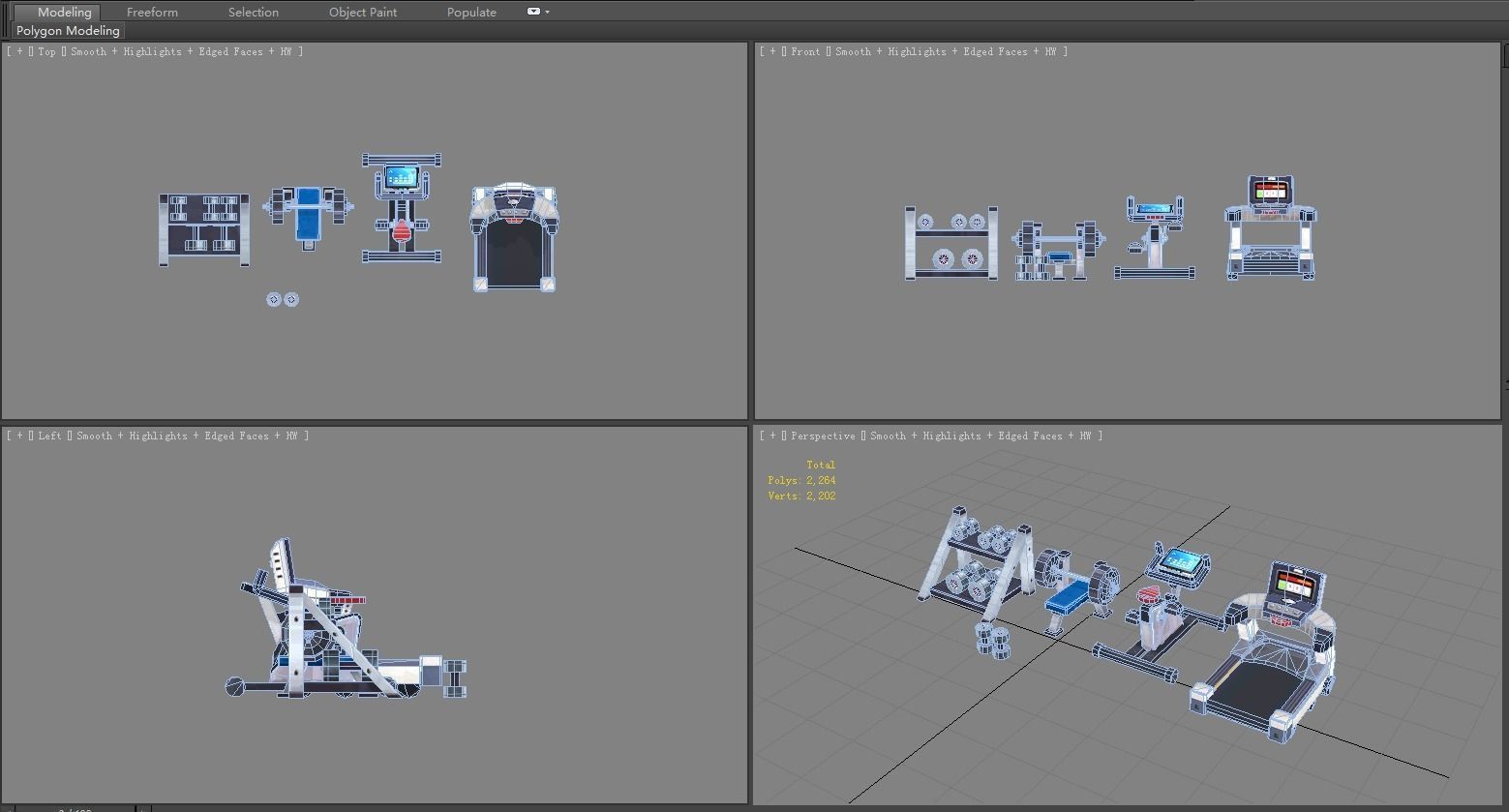
Task: Click the yellow 'Total' statistics heading
Action: 821,465
